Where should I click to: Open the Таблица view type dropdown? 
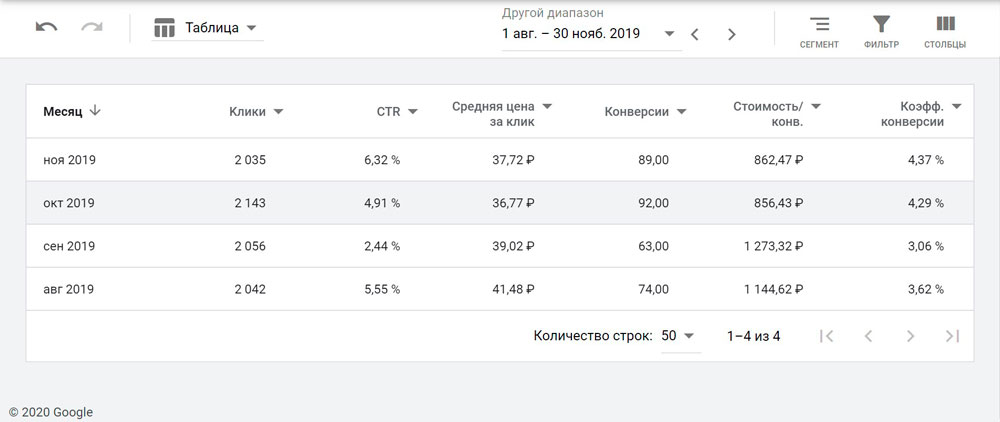pyautogui.click(x=206, y=28)
